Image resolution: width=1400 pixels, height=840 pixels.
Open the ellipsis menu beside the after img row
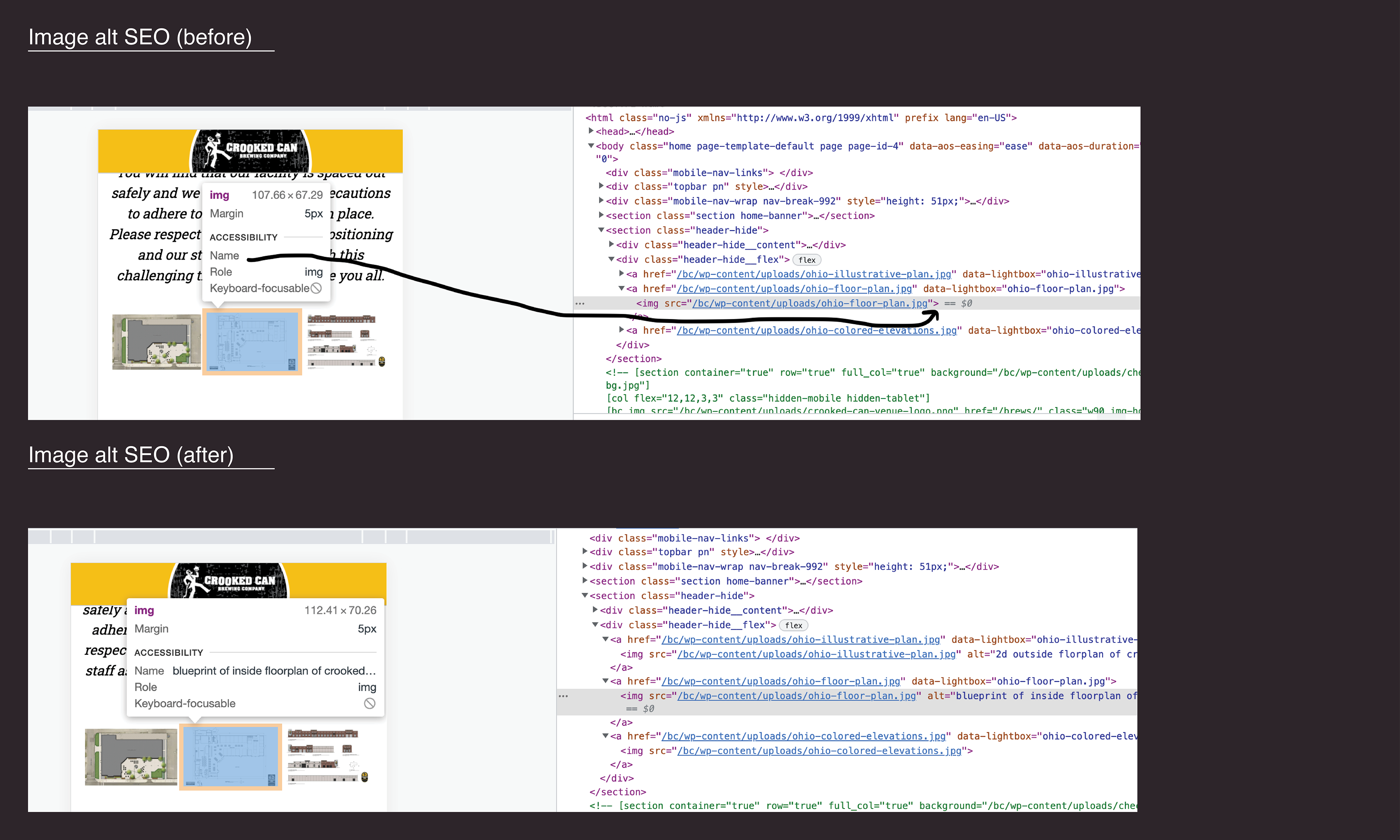tap(563, 696)
